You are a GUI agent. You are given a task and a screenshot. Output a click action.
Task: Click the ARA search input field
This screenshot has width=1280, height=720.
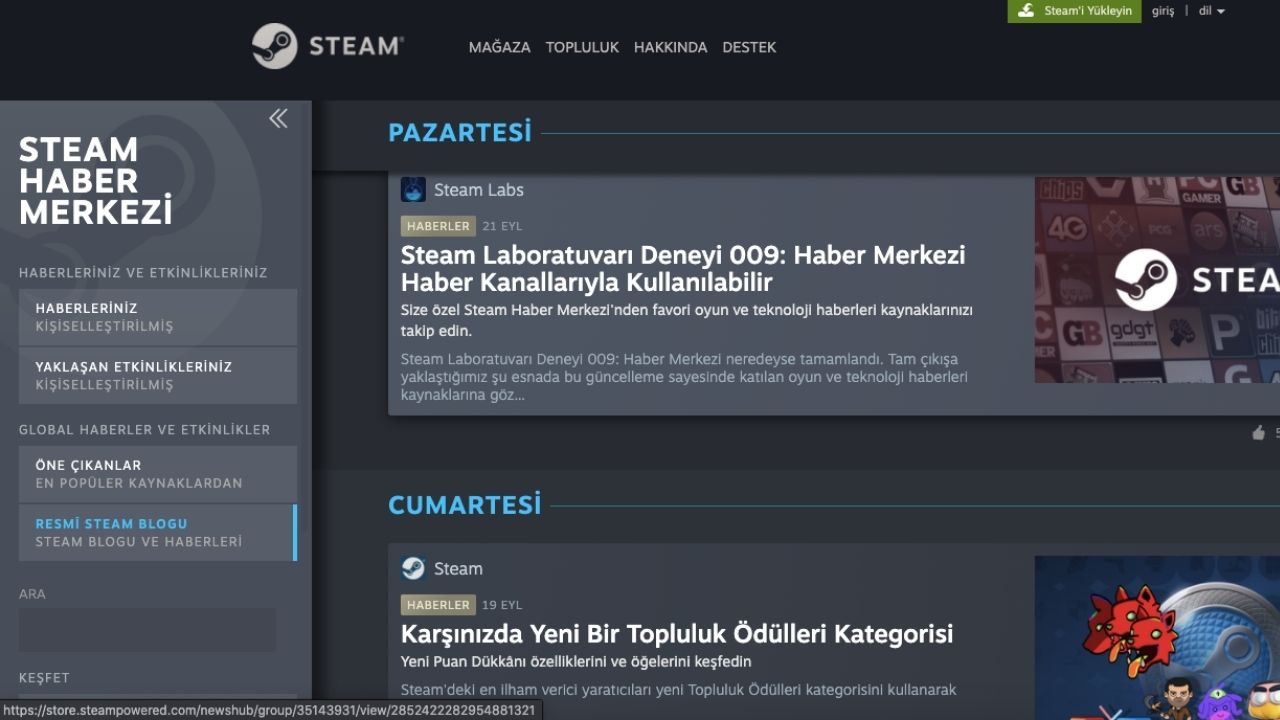(x=147, y=630)
